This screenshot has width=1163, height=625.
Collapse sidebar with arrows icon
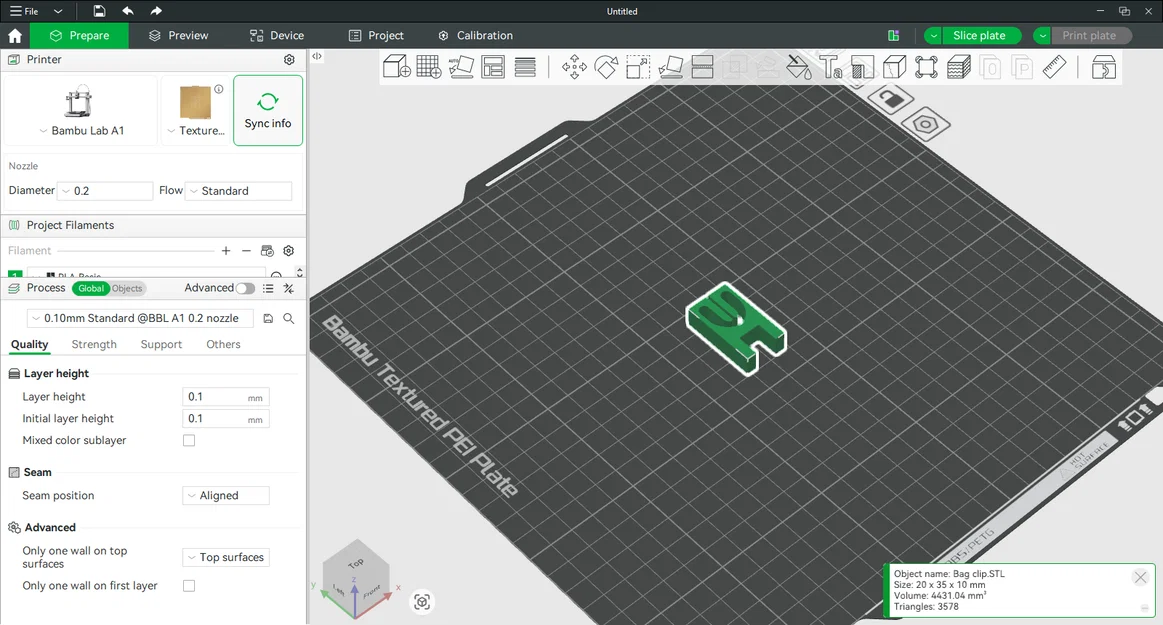317,56
